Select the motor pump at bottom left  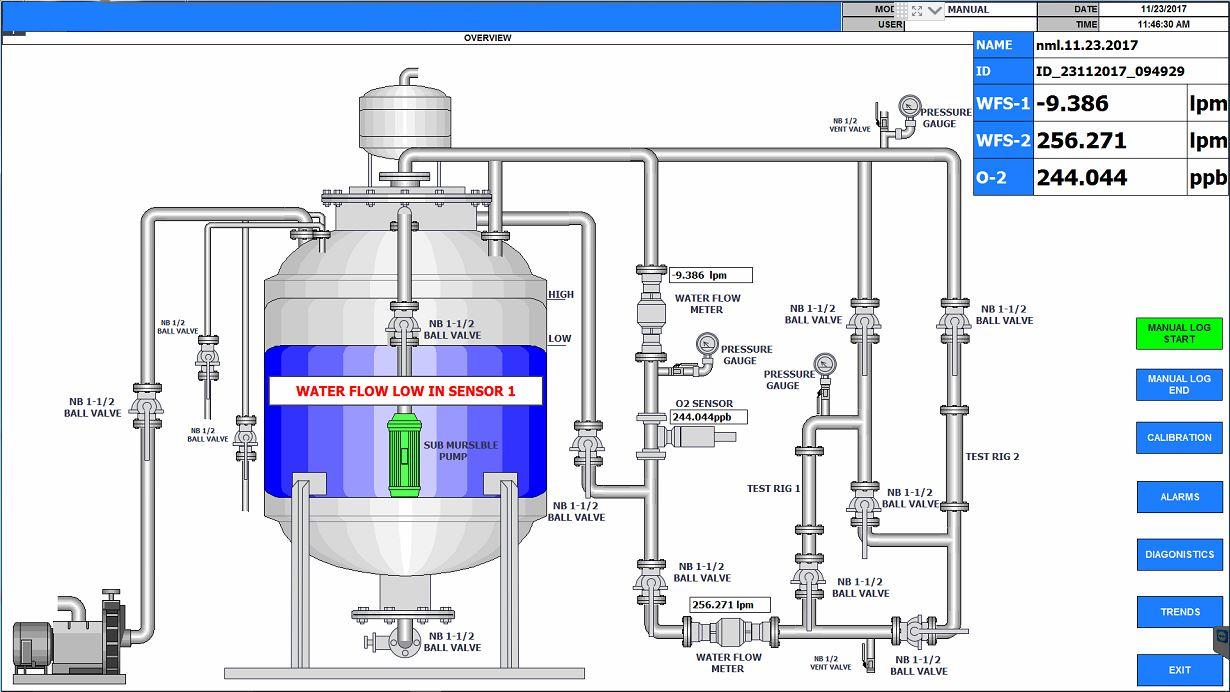pyautogui.click(x=68, y=636)
